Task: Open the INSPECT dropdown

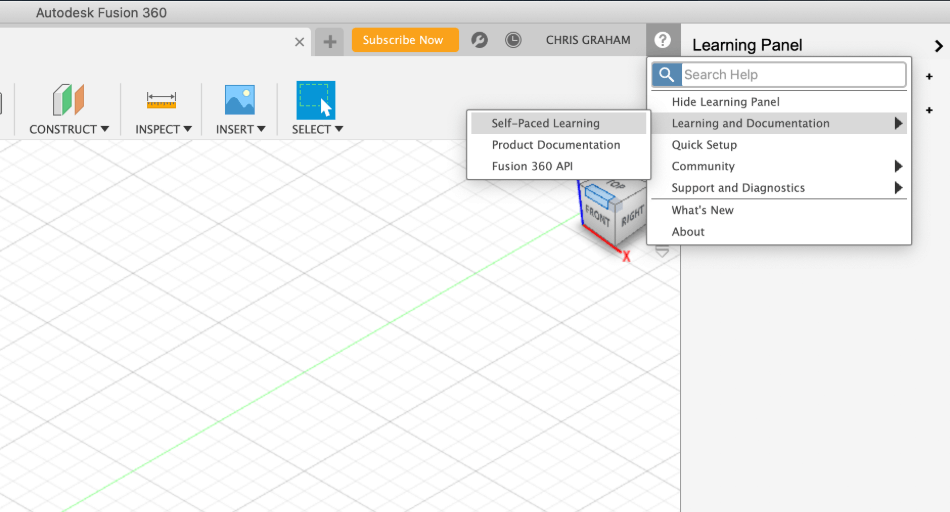Action: pyautogui.click(x=163, y=129)
